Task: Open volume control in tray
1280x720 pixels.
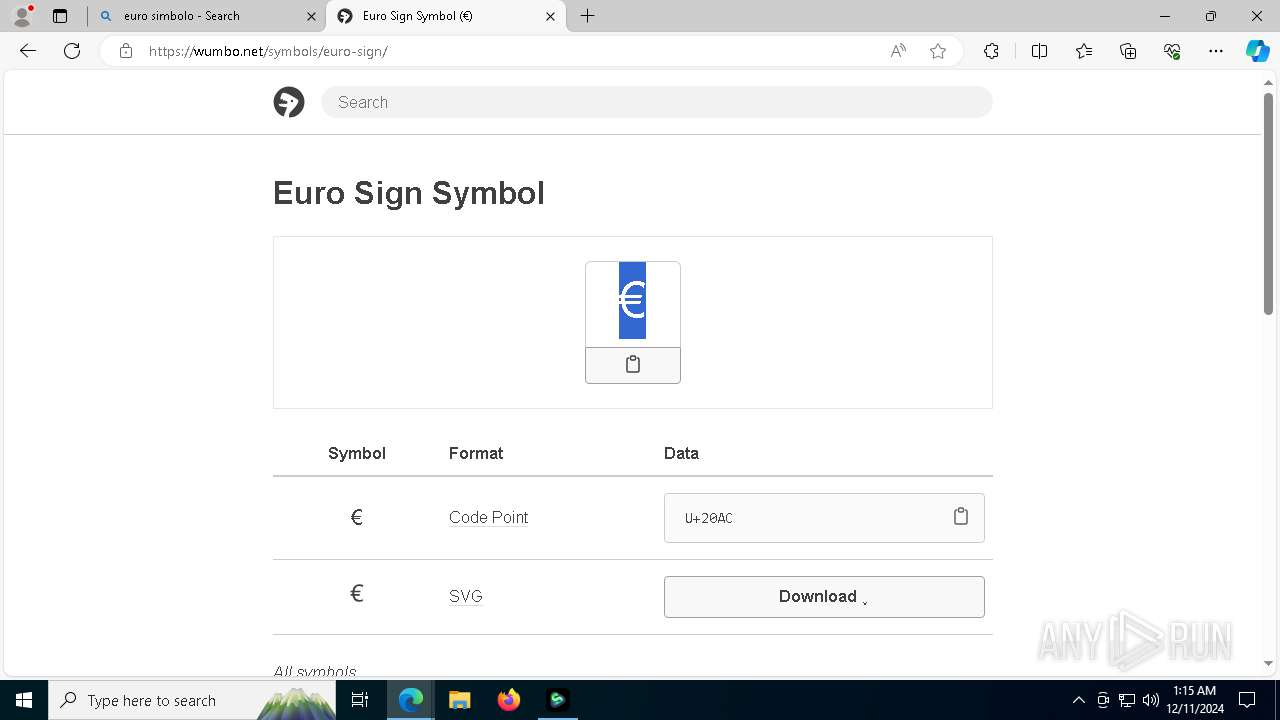Action: [1151, 700]
